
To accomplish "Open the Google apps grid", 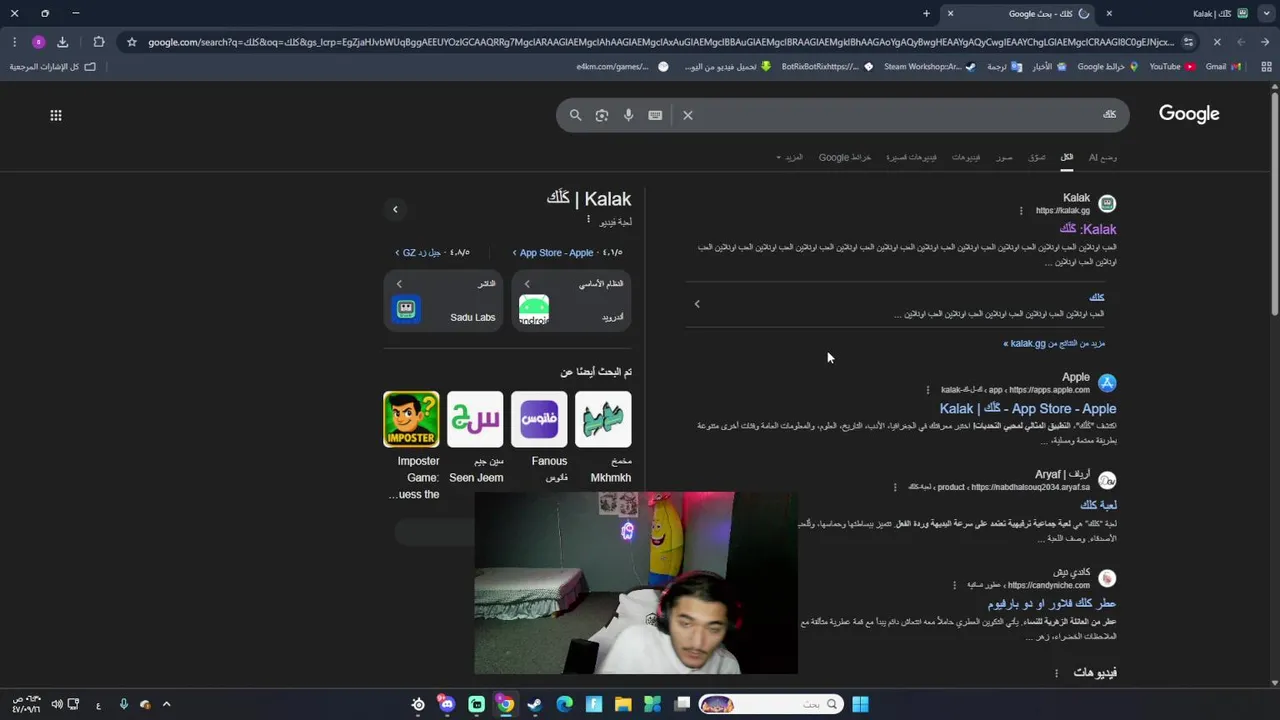I will click(x=56, y=115).
